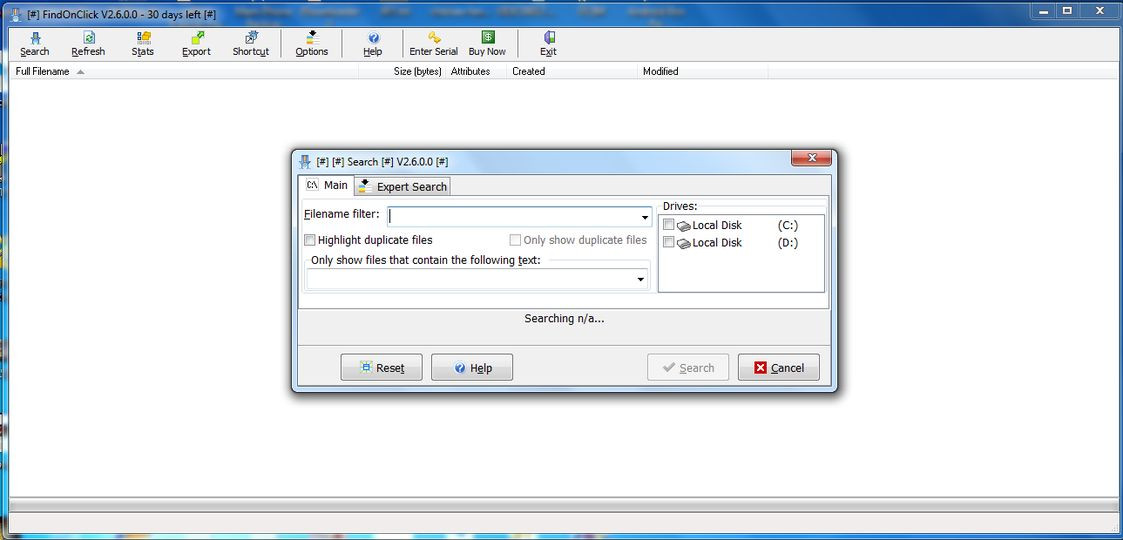This screenshot has height=540, width=1123.
Task: Sort by Size (bytes) column header
Action: pos(402,72)
